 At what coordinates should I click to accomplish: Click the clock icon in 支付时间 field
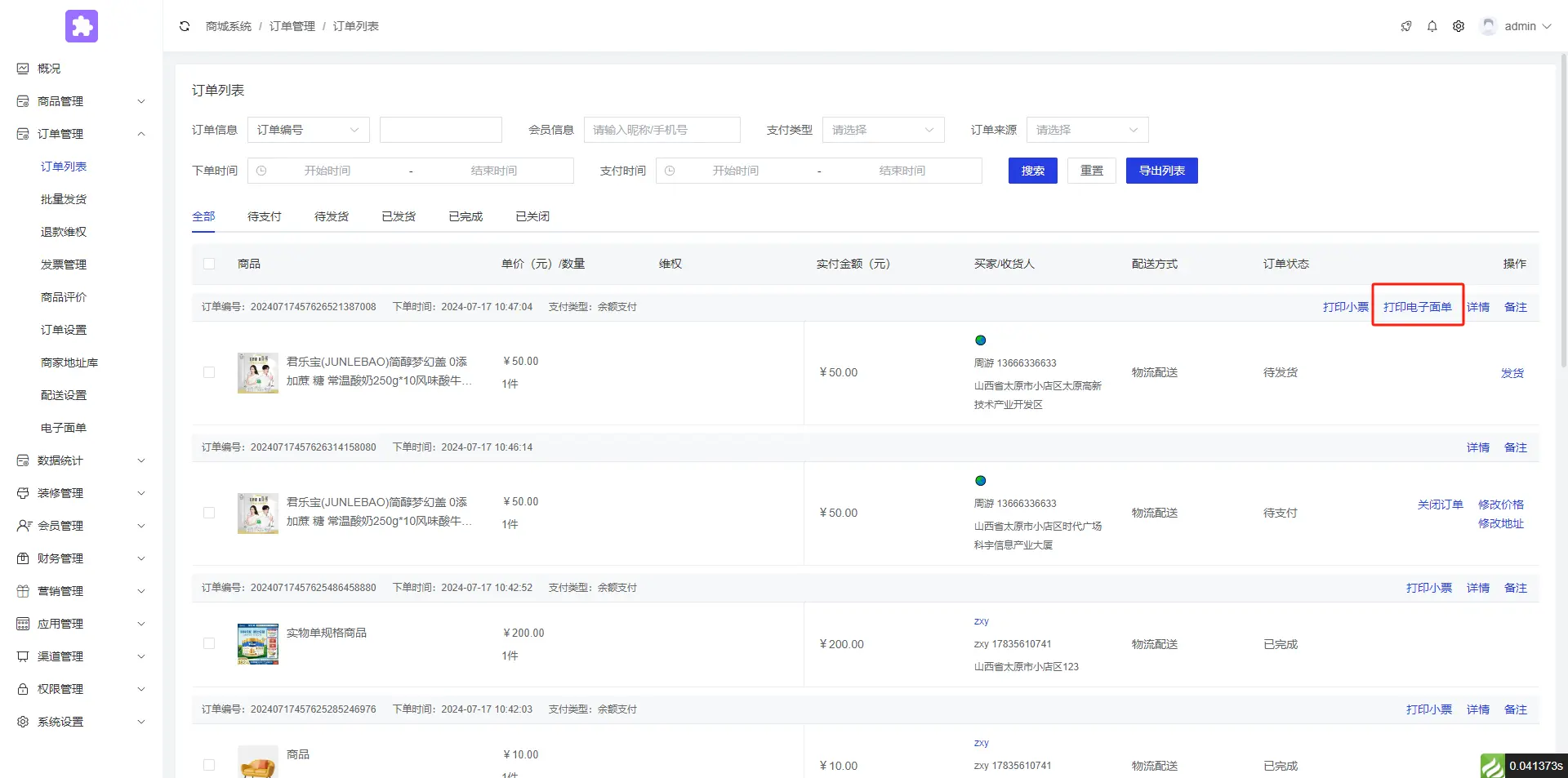[x=670, y=171]
